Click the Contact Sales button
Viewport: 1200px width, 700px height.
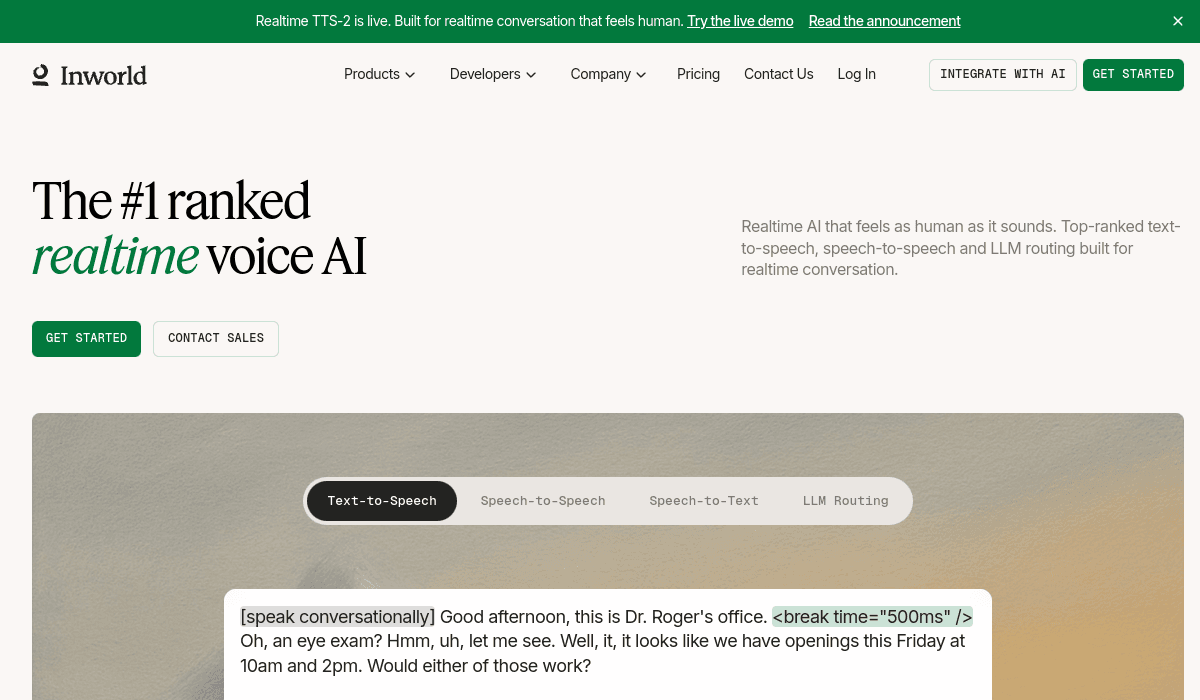[x=216, y=339]
